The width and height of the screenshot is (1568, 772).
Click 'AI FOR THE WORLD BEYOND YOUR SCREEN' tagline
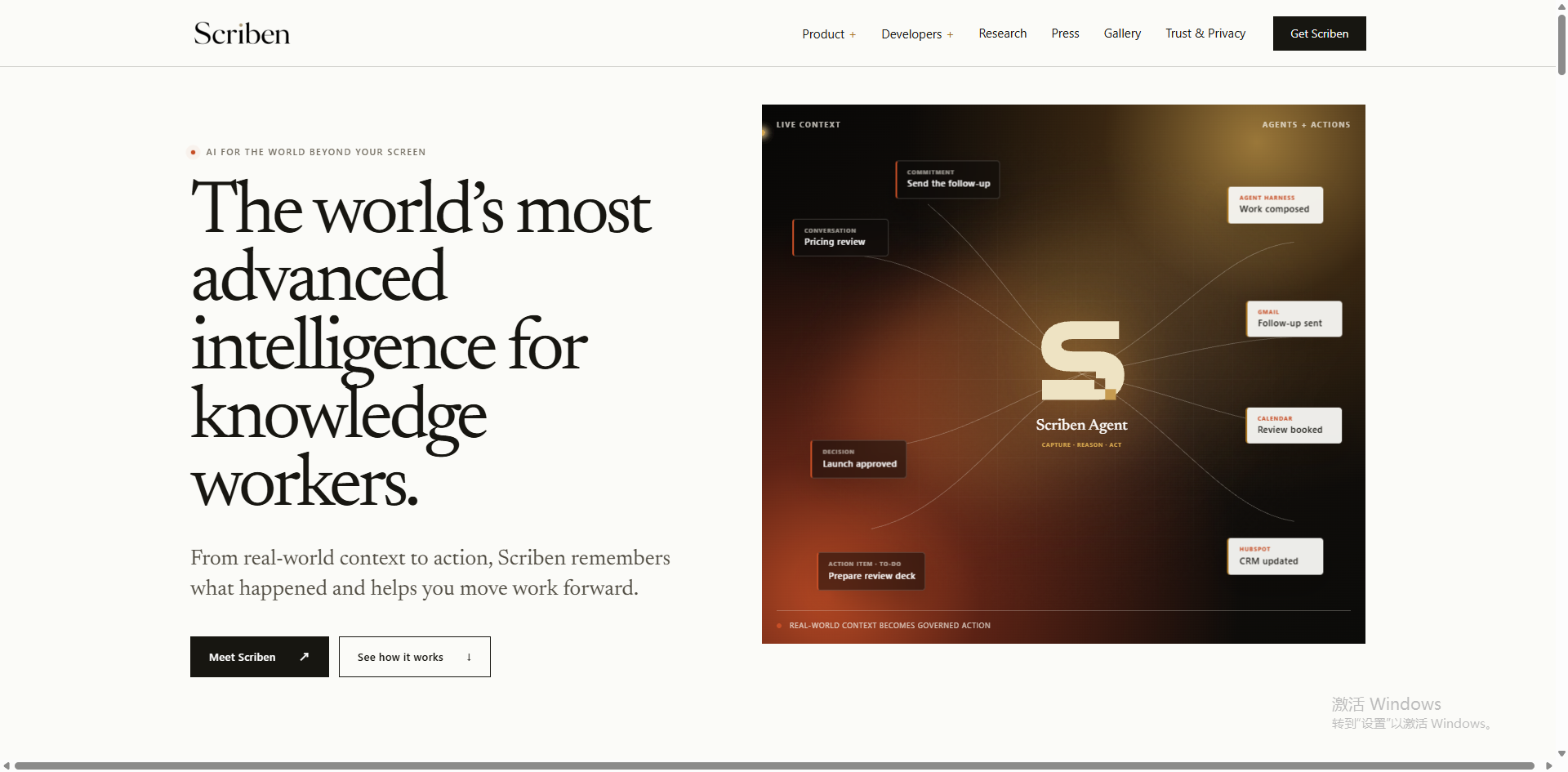(x=316, y=152)
